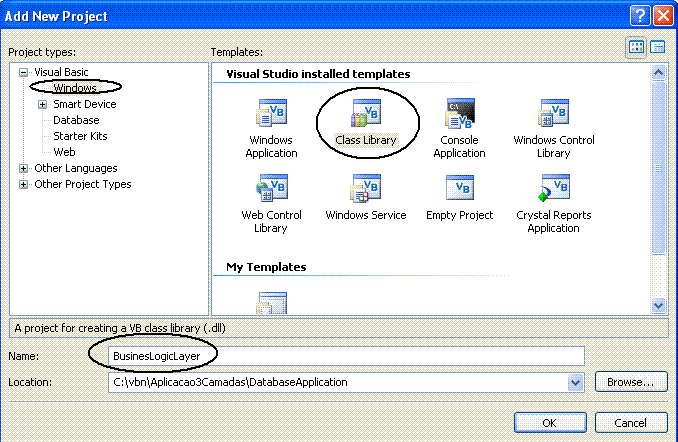Open the Location path dropdown
678x442 pixels.
click(x=575, y=382)
